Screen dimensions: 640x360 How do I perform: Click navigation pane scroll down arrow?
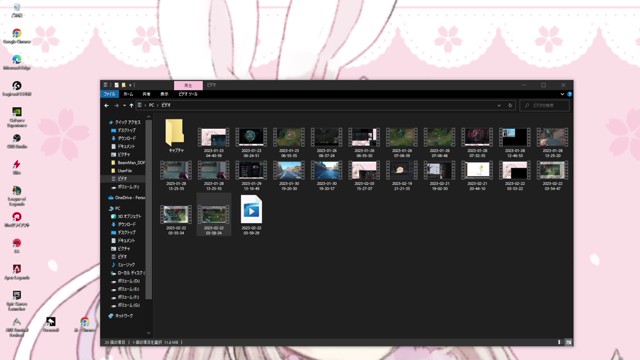[x=149, y=333]
